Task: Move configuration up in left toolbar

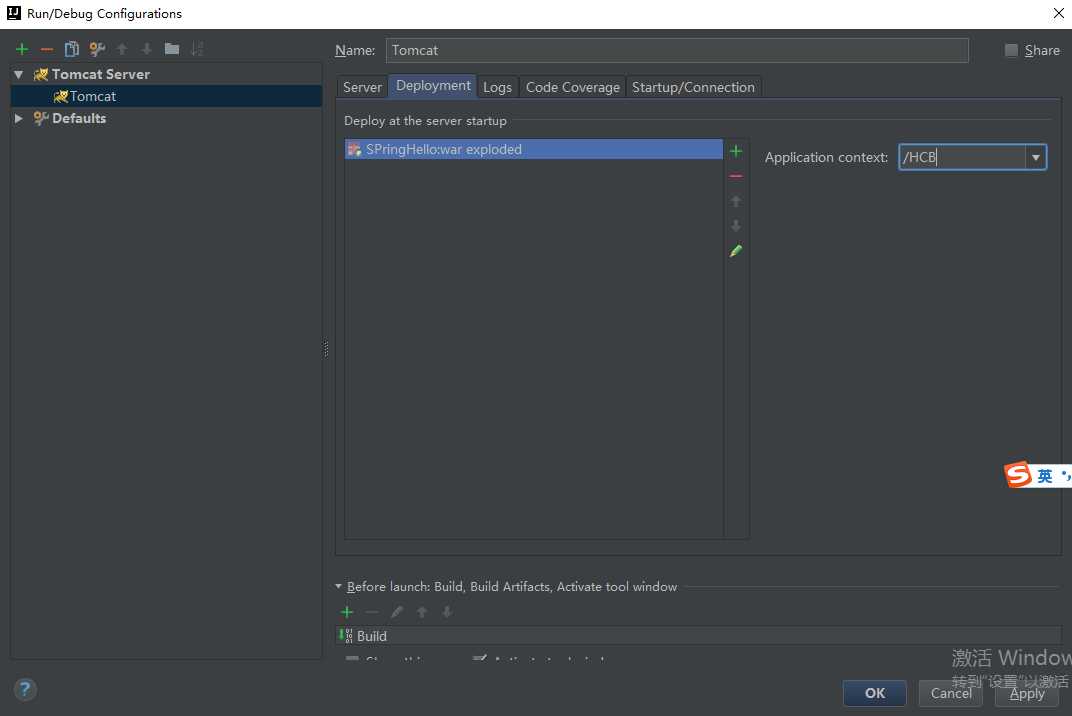Action: point(122,49)
